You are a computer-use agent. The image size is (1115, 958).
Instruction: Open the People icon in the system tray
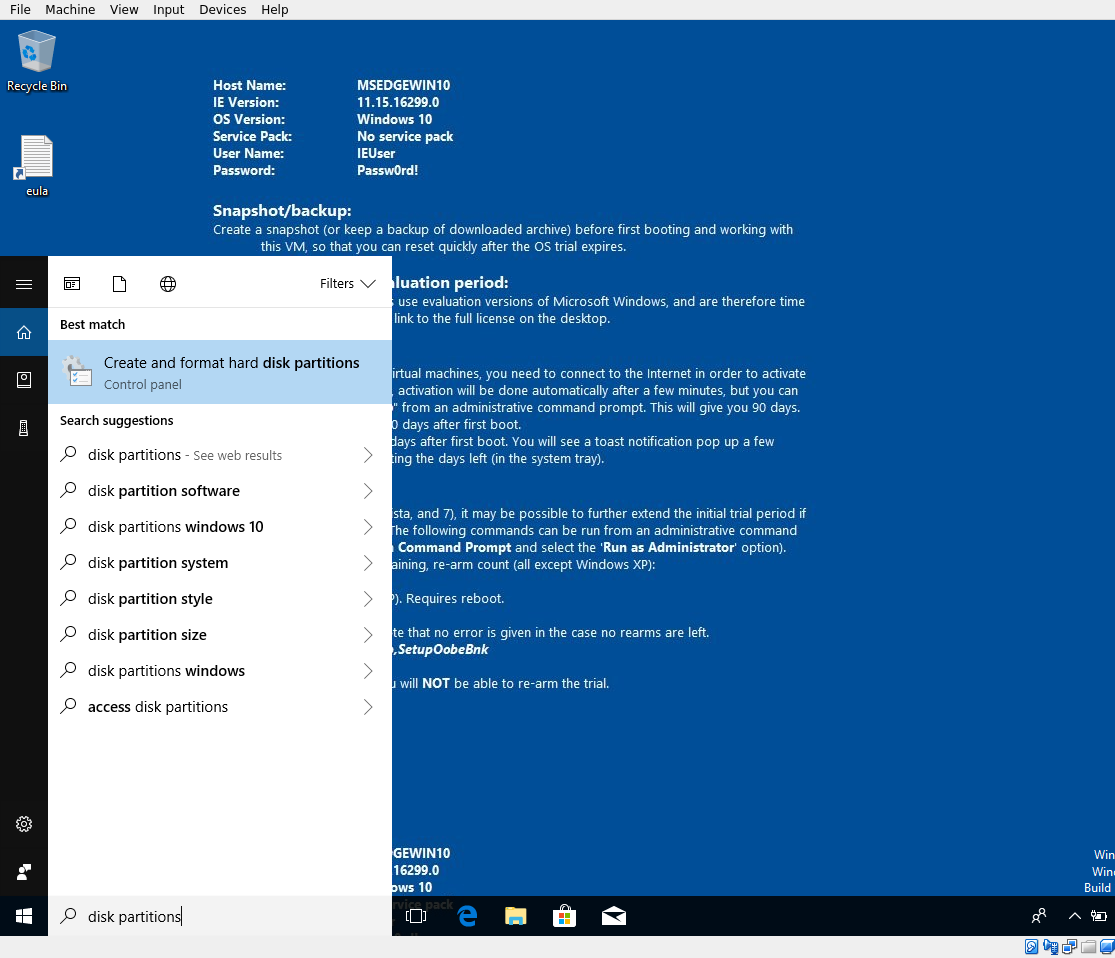(x=1039, y=916)
